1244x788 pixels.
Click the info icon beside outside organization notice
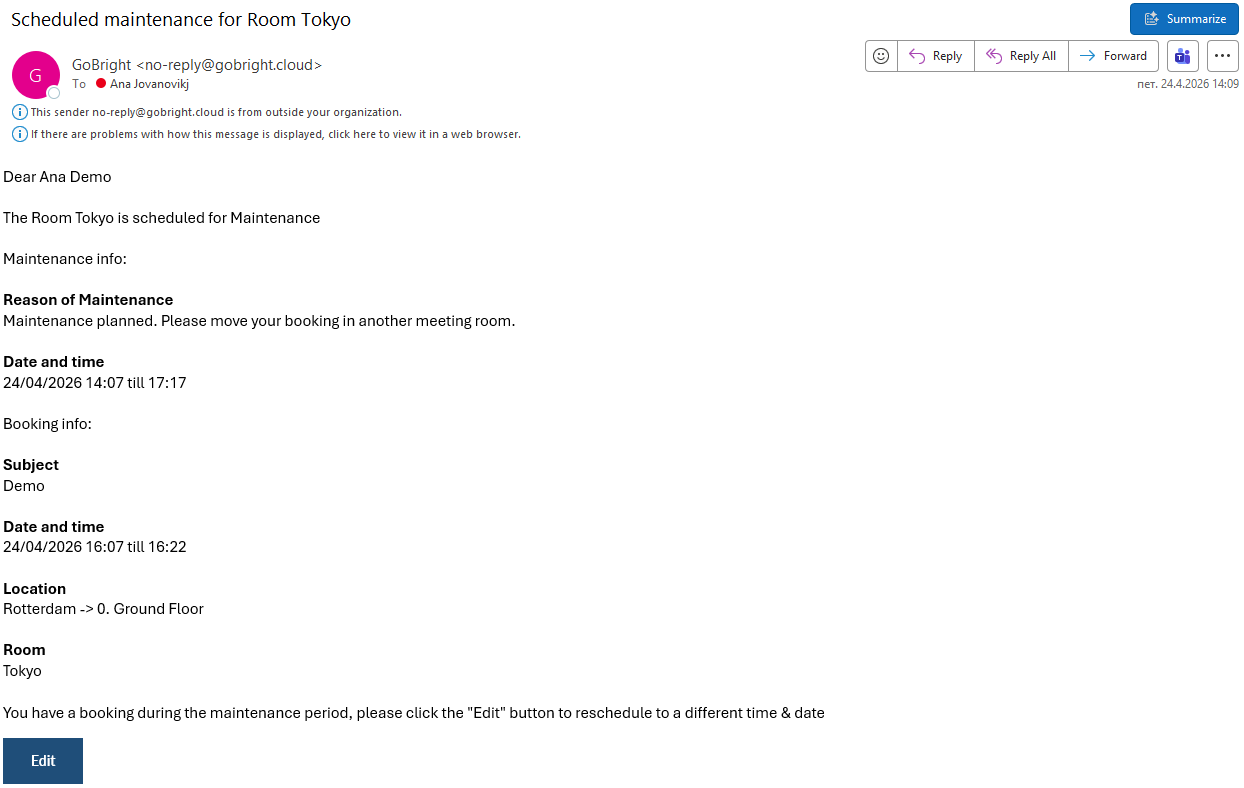[20, 112]
